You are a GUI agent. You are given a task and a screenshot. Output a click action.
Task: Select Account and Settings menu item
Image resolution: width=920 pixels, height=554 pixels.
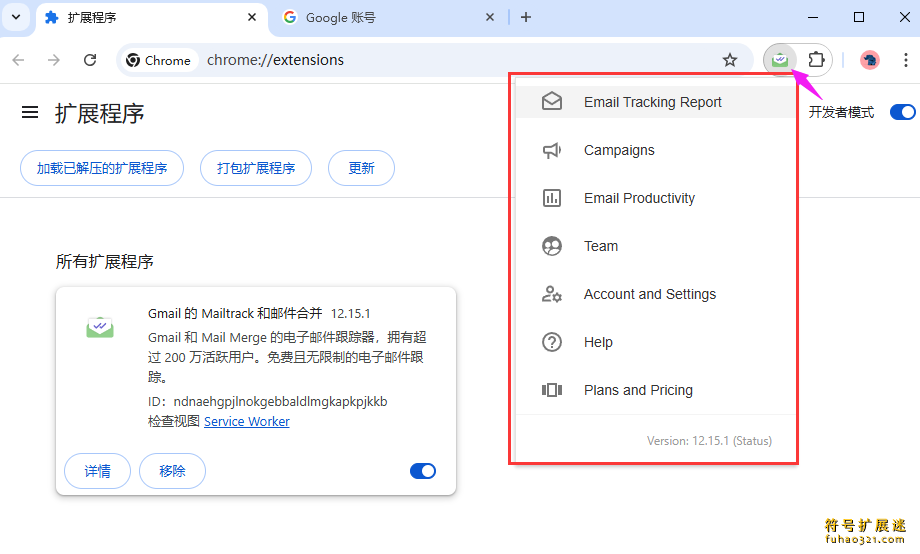655,294
